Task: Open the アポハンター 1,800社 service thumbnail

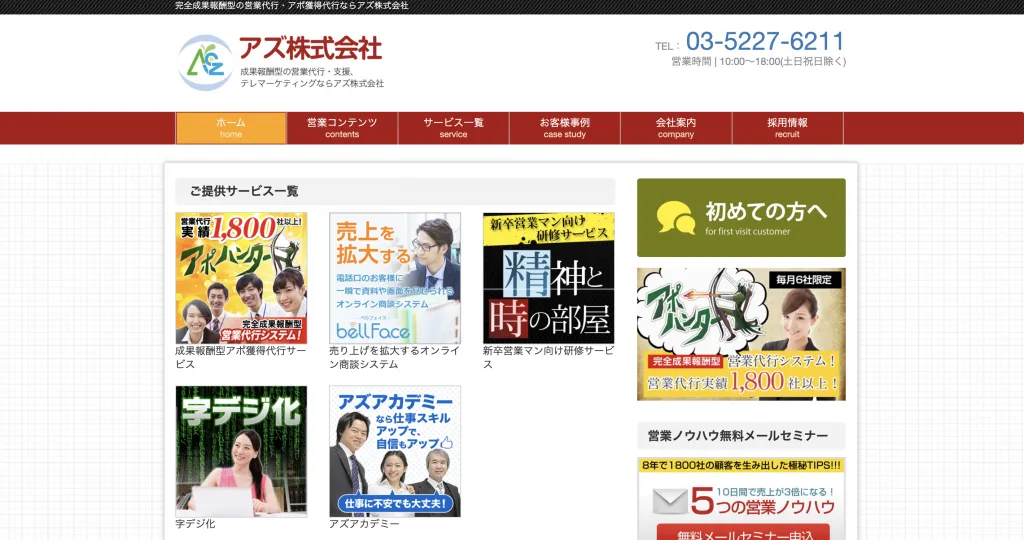Action: (x=241, y=278)
